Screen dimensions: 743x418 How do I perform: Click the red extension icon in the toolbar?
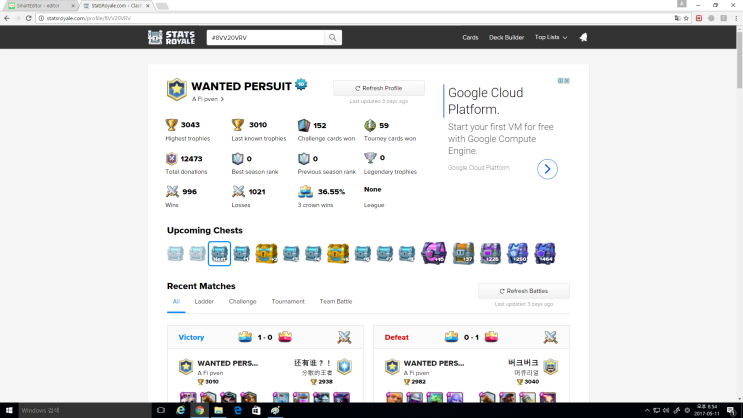coord(699,18)
